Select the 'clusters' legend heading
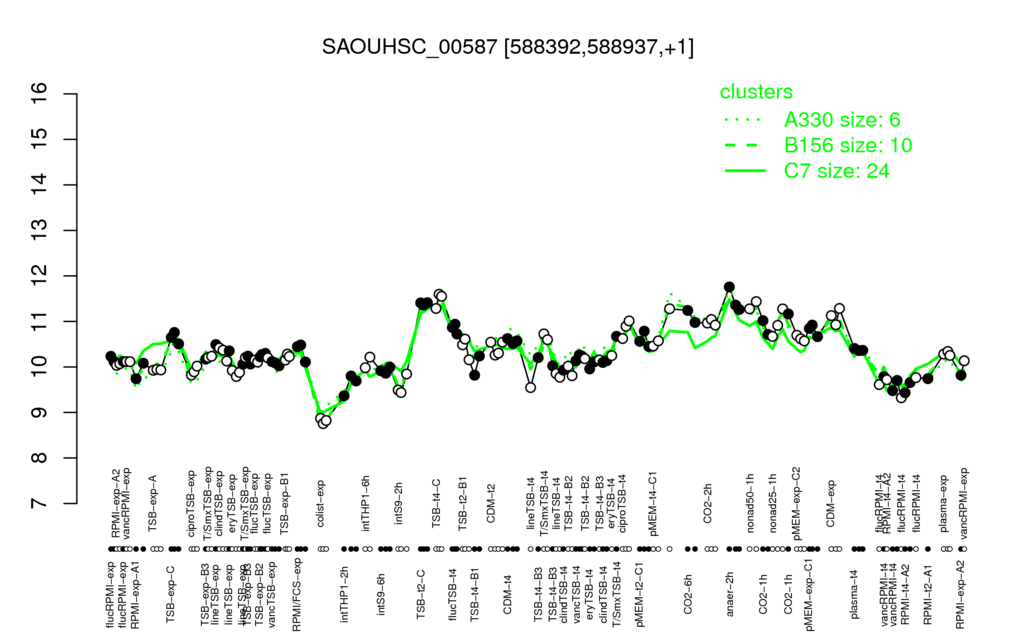Screen dimensions: 1024x640 point(756,91)
